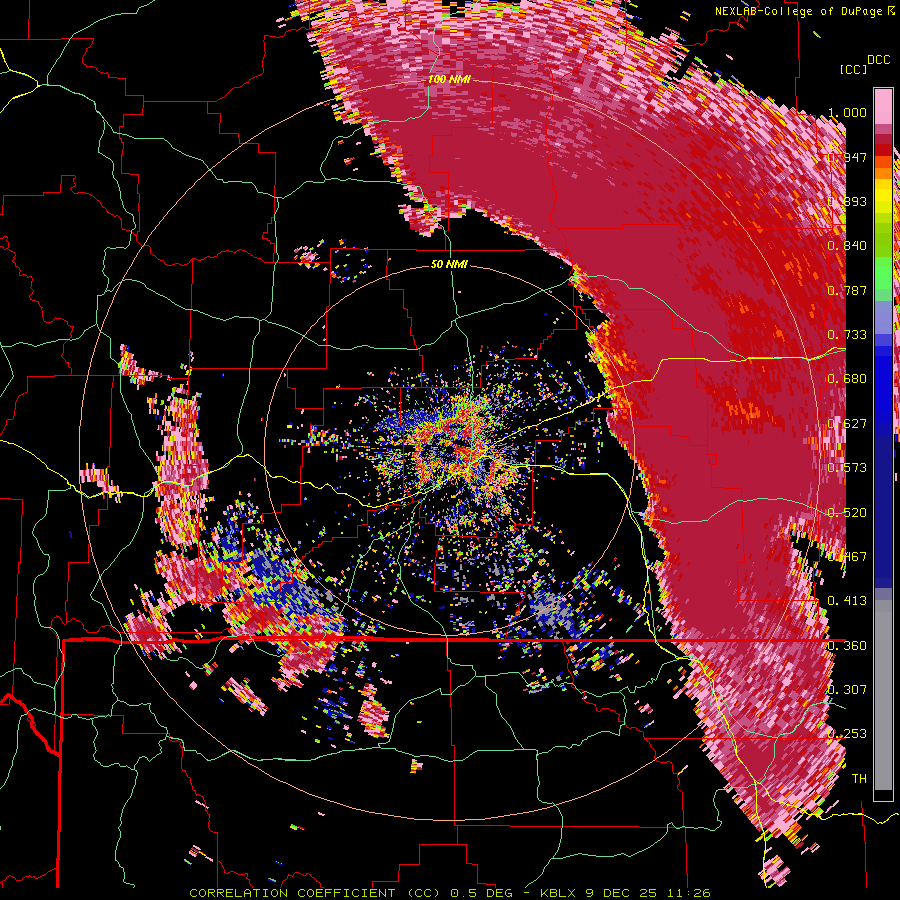The image size is (900, 900).
Task: Click the 11:26 timestamp
Action: [689, 893]
